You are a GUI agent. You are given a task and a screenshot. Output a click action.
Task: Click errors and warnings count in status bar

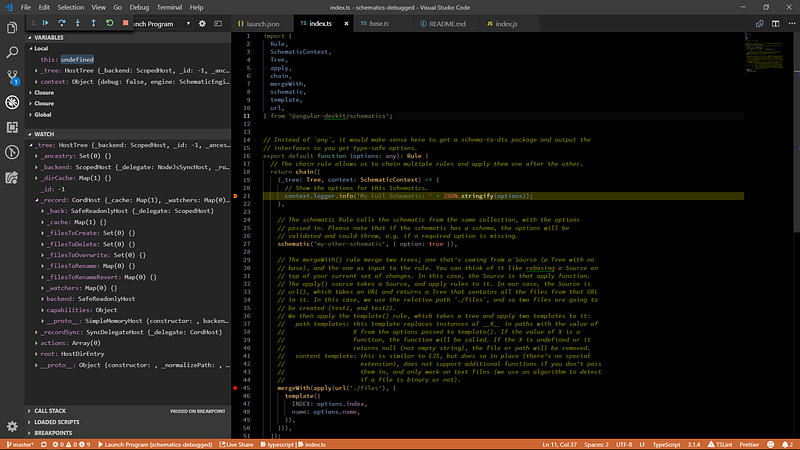(x=71, y=444)
